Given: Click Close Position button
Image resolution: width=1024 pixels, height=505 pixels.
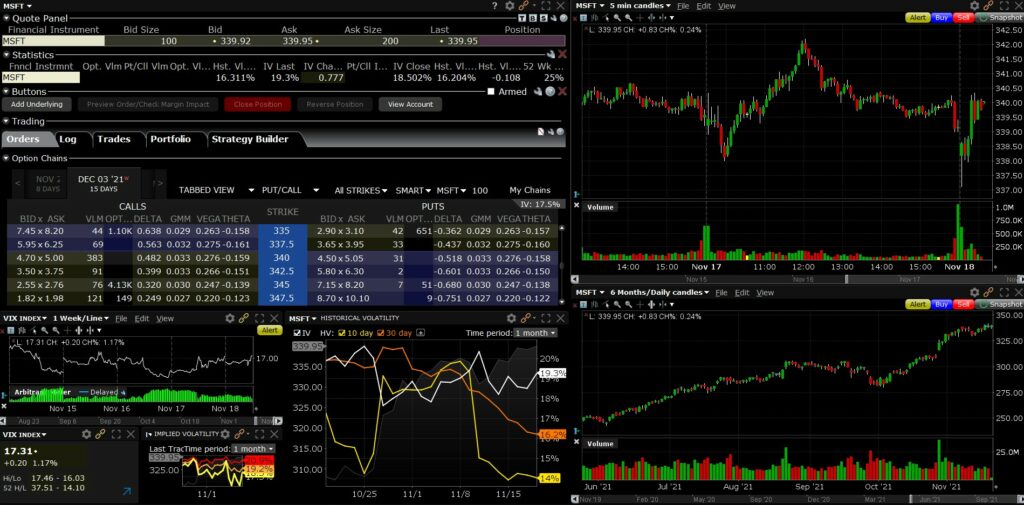Looking at the screenshot, I should tap(258, 104).
